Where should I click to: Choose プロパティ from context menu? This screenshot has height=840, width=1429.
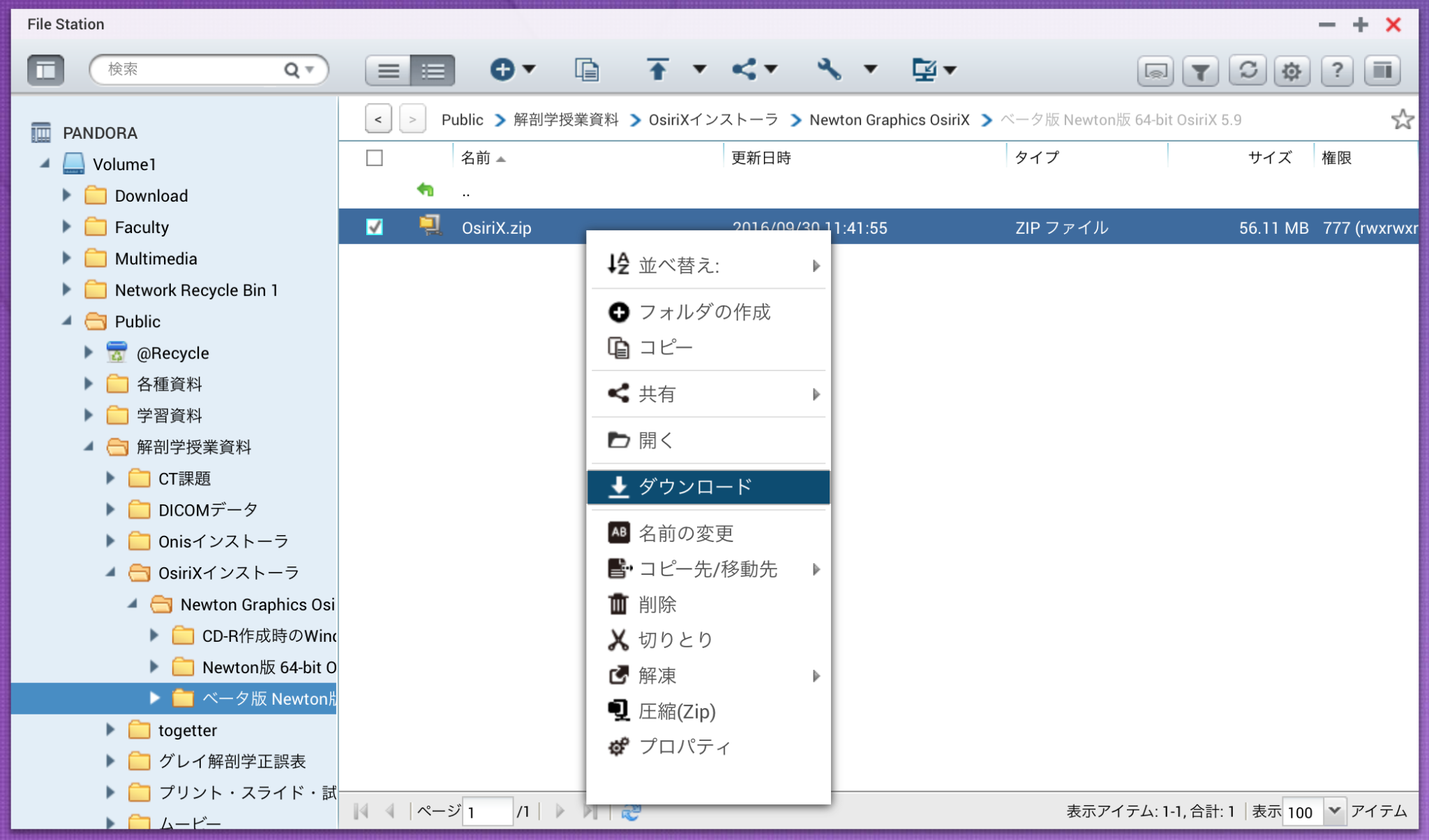tap(708, 746)
